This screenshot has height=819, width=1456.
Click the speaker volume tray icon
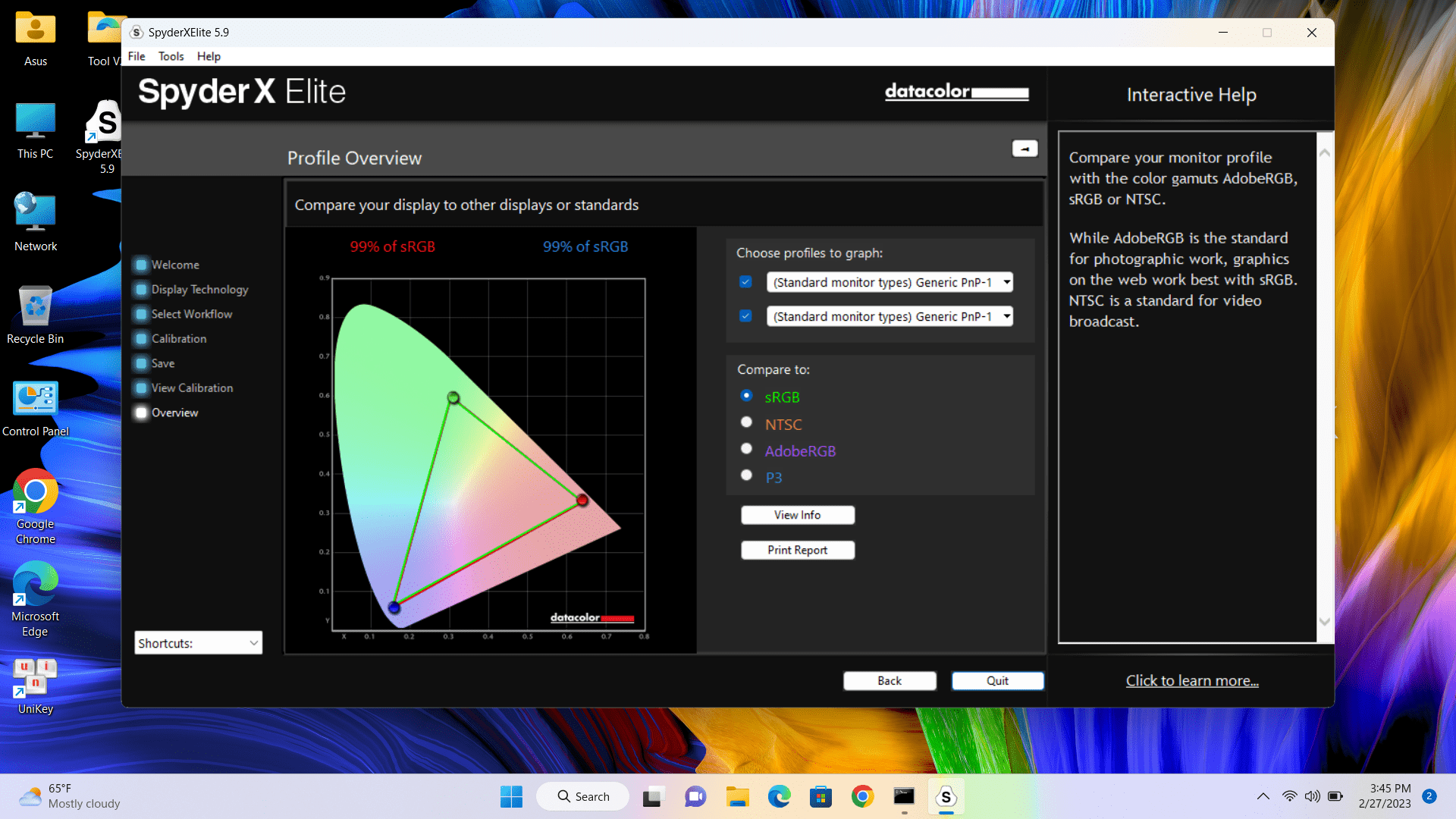pos(1312,796)
